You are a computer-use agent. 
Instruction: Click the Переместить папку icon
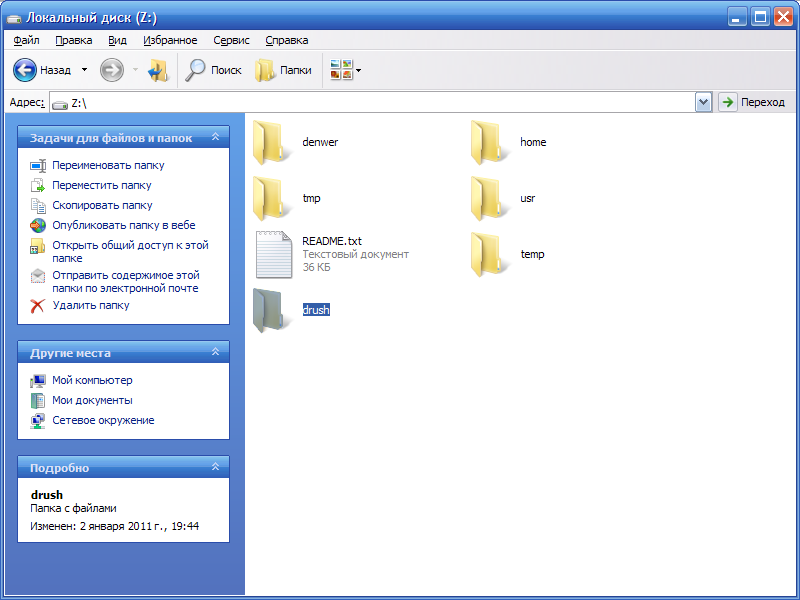[x=38, y=186]
